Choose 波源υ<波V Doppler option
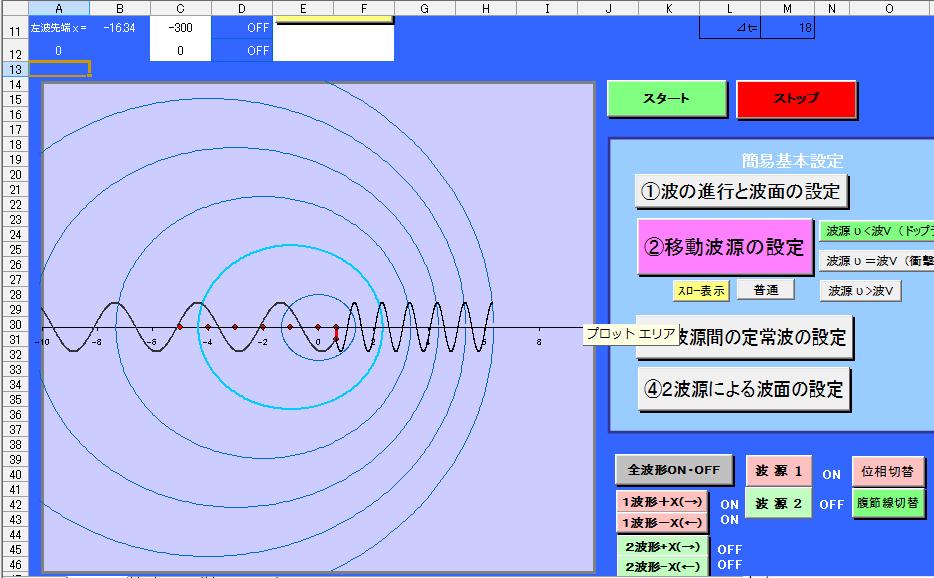 click(x=877, y=231)
